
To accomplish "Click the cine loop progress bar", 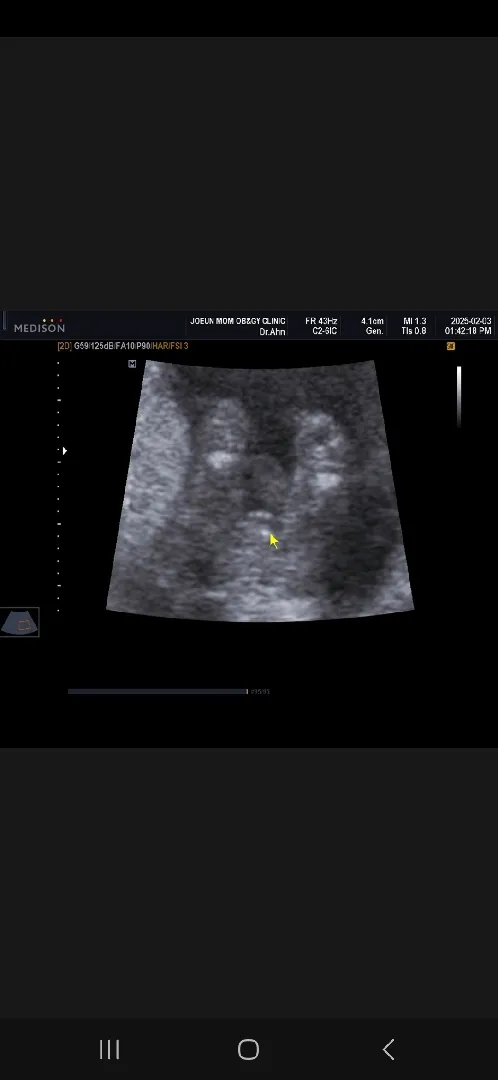I will [x=158, y=692].
